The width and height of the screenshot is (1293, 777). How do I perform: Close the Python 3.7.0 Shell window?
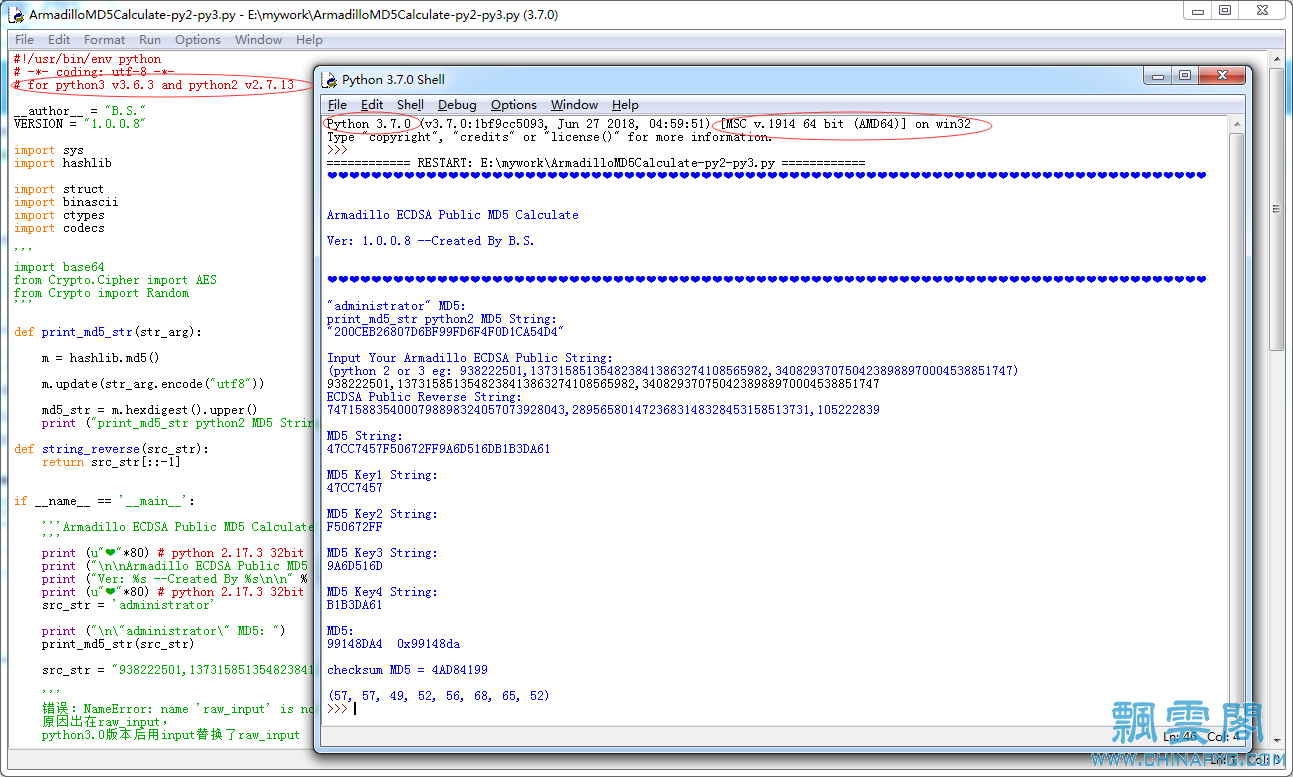point(1222,76)
